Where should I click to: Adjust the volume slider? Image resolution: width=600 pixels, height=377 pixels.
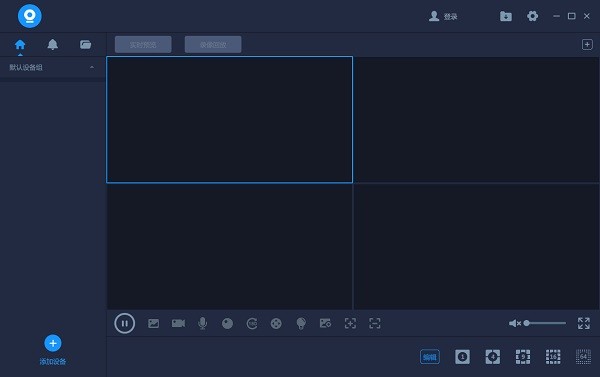(545, 323)
